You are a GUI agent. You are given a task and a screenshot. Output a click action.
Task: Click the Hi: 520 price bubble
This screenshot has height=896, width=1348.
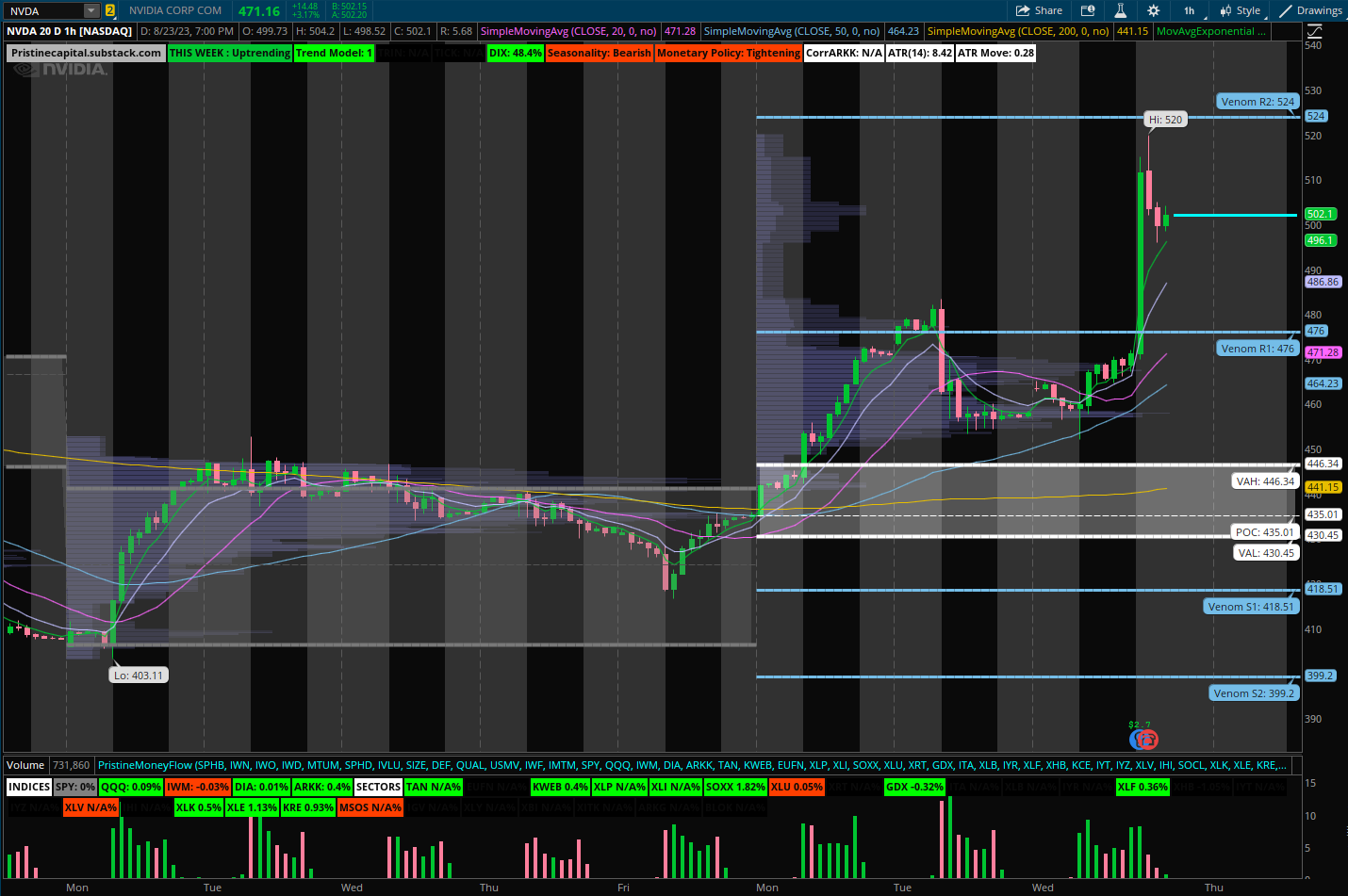tap(1165, 120)
